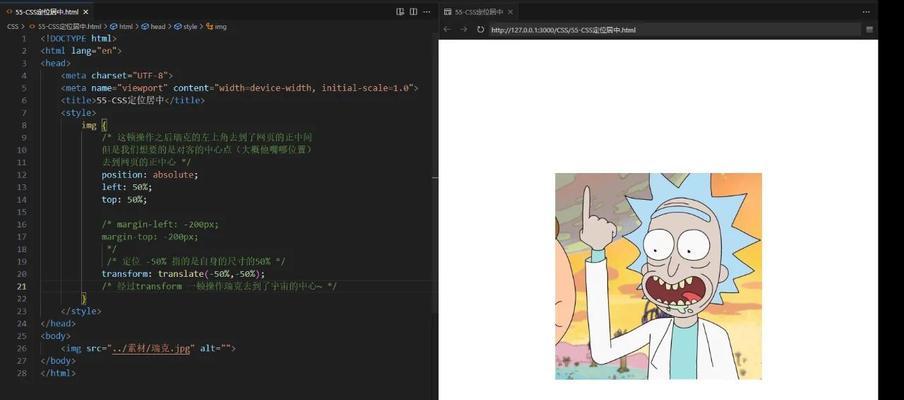Click the '<html lang="en">' line
The width and height of the screenshot is (904, 400).
[x=81, y=51]
